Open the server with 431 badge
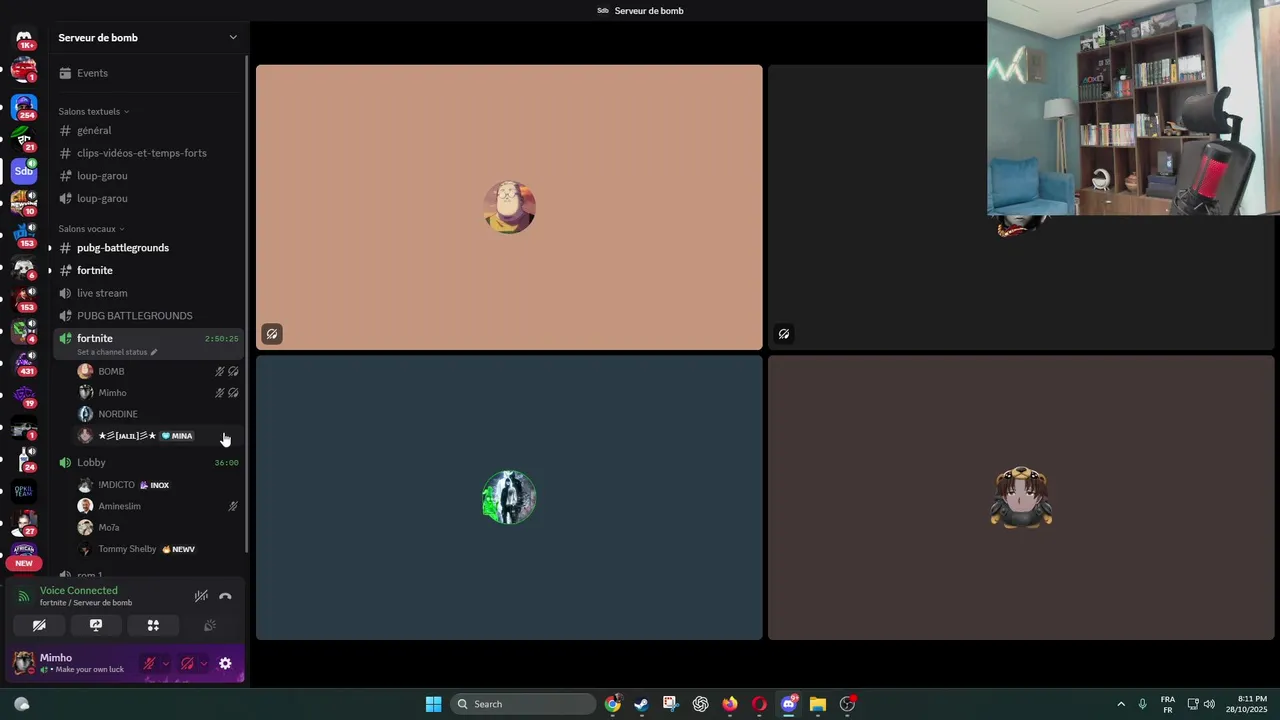This screenshot has width=1280, height=720. [24, 362]
